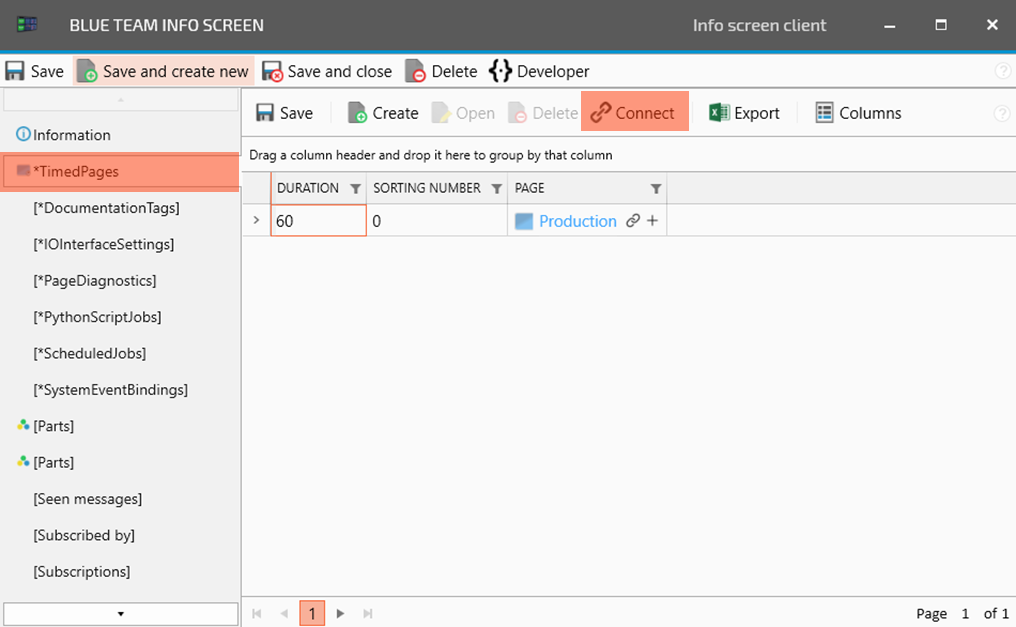Click link icon beside Production

632,221
